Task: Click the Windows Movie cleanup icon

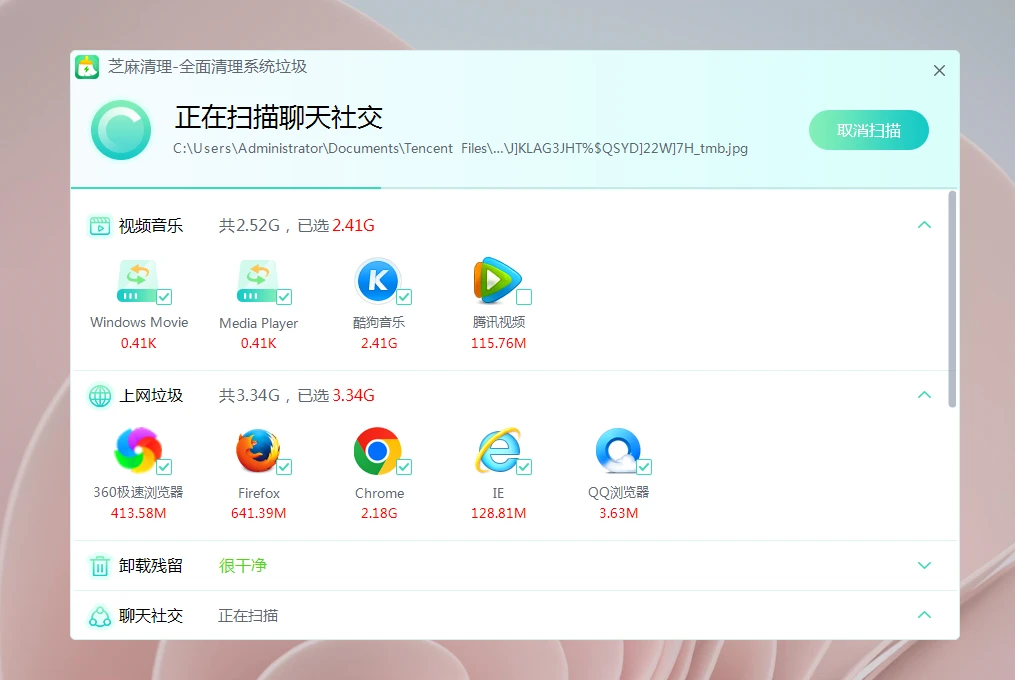Action: pyautogui.click(x=137, y=282)
